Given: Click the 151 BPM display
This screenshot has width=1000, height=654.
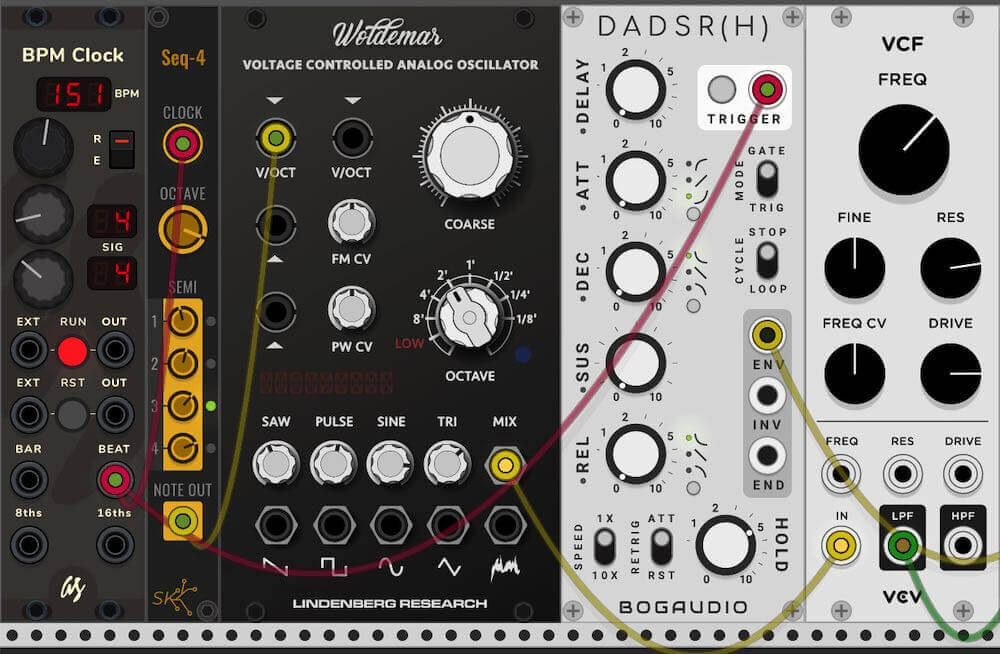Looking at the screenshot, I should tap(74, 94).
